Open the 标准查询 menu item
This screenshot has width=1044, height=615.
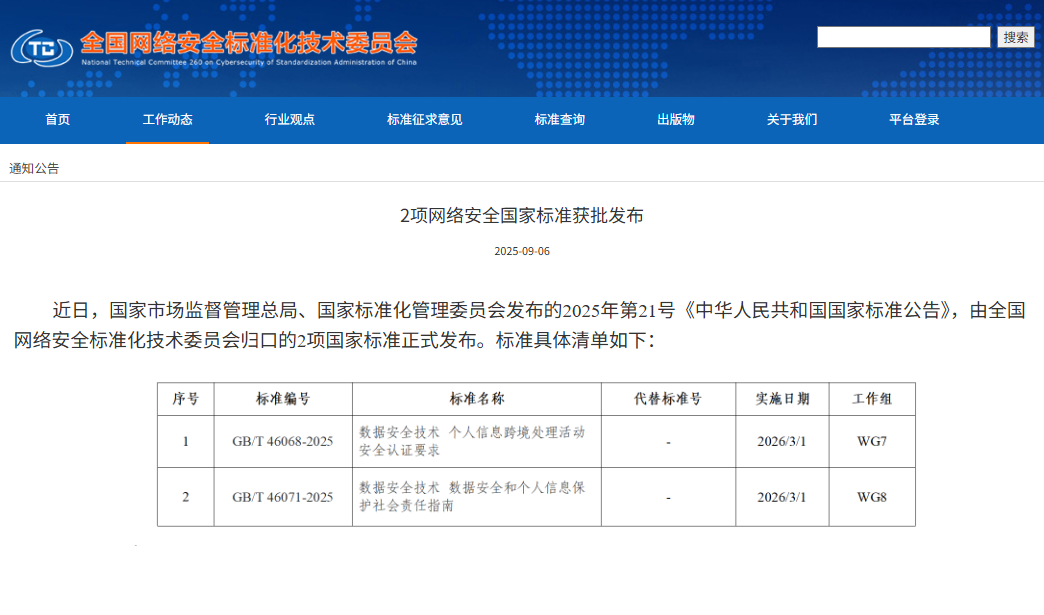click(559, 120)
